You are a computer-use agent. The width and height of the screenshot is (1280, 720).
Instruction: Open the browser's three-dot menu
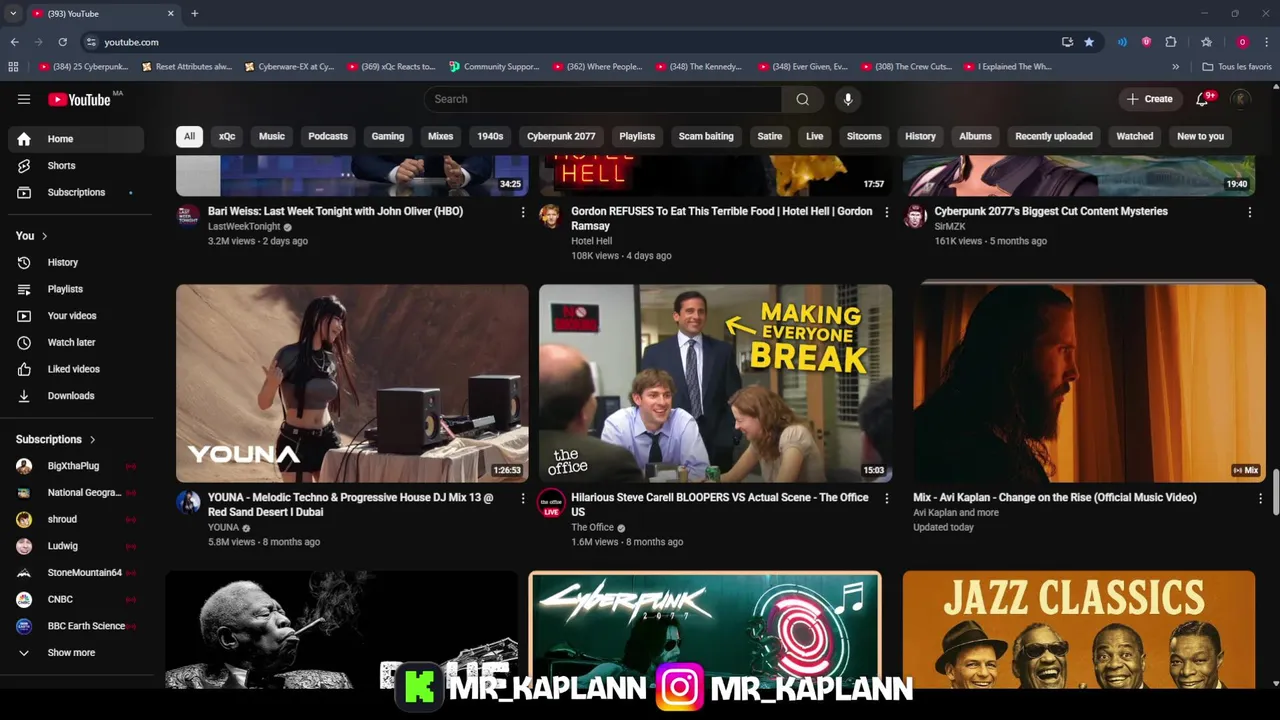click(1267, 42)
